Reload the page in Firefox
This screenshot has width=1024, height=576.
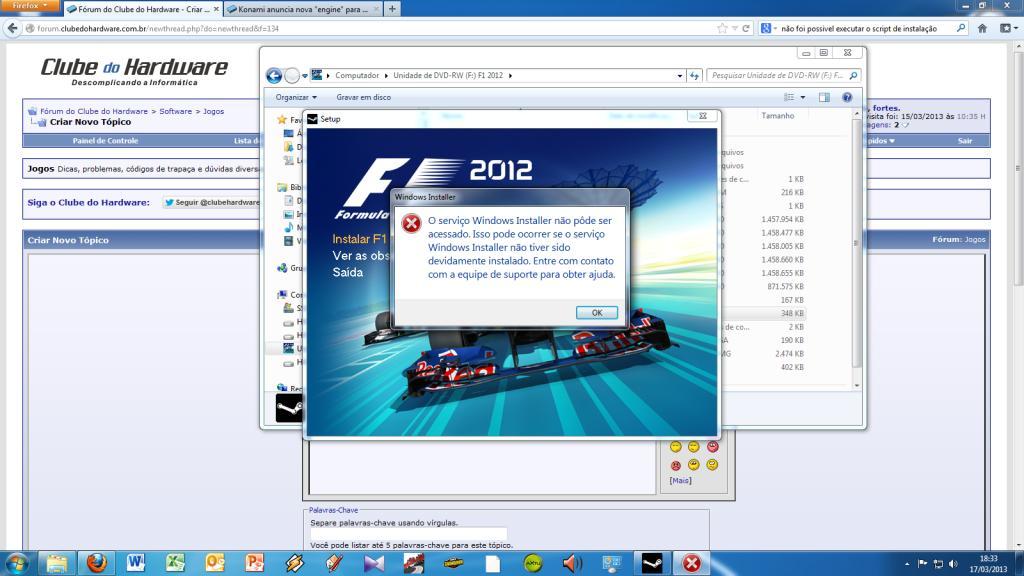pyautogui.click(x=746, y=28)
